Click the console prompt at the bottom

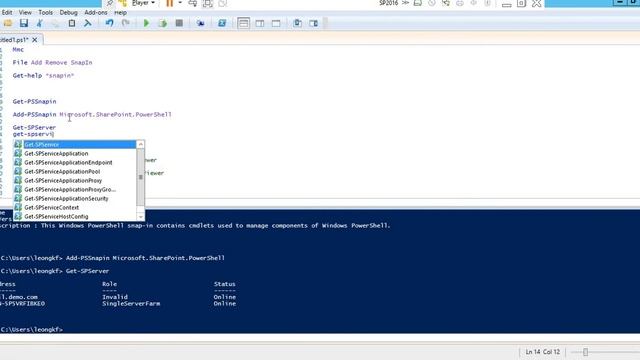coord(32,329)
